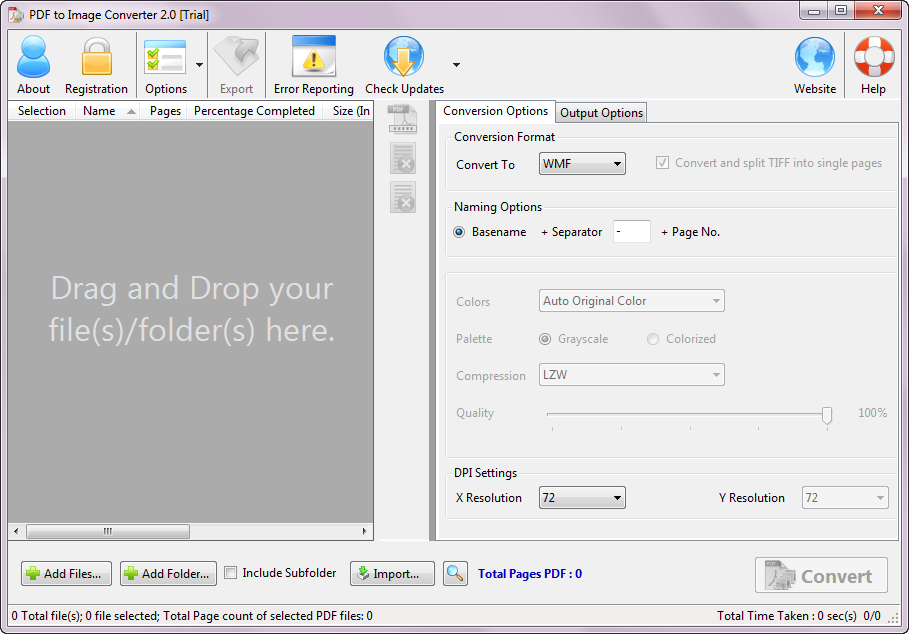Open the X Resolution dropdown
Screen dimensions: 909x634
pos(582,498)
